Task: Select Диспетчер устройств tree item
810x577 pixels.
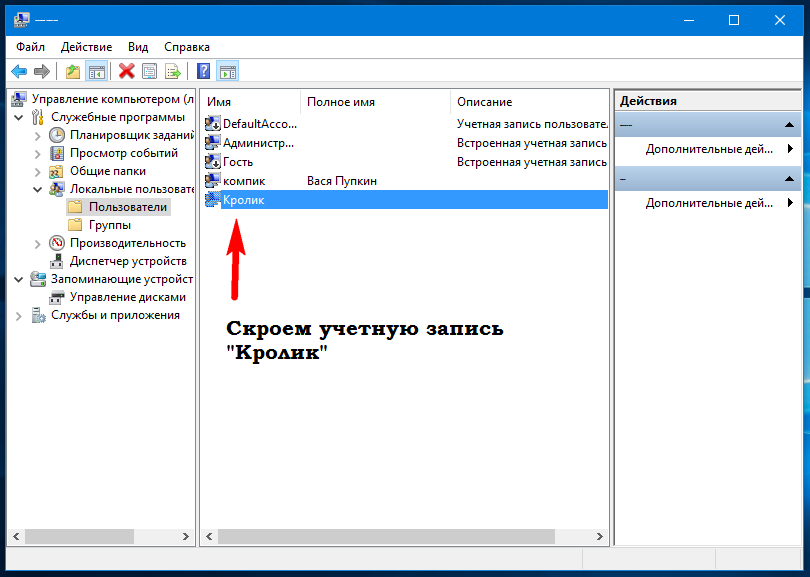Action: (128, 261)
